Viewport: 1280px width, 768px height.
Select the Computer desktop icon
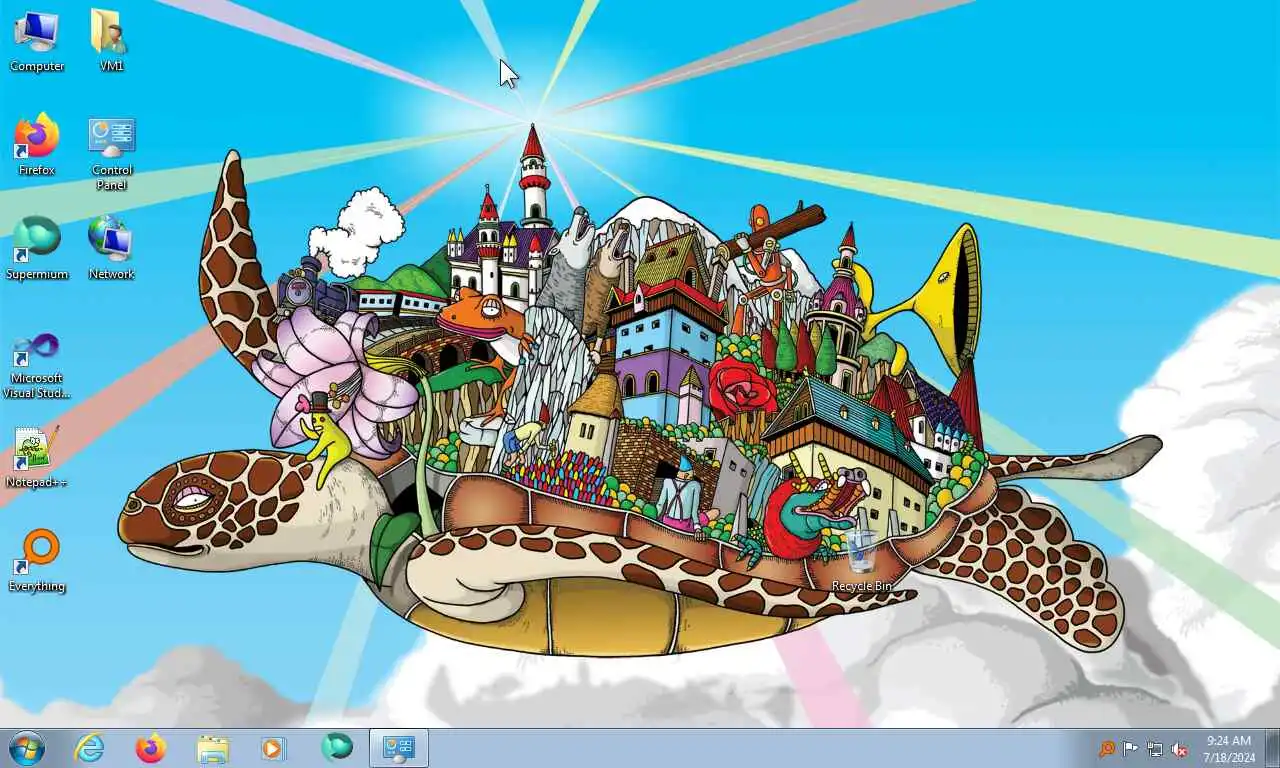pos(37,40)
